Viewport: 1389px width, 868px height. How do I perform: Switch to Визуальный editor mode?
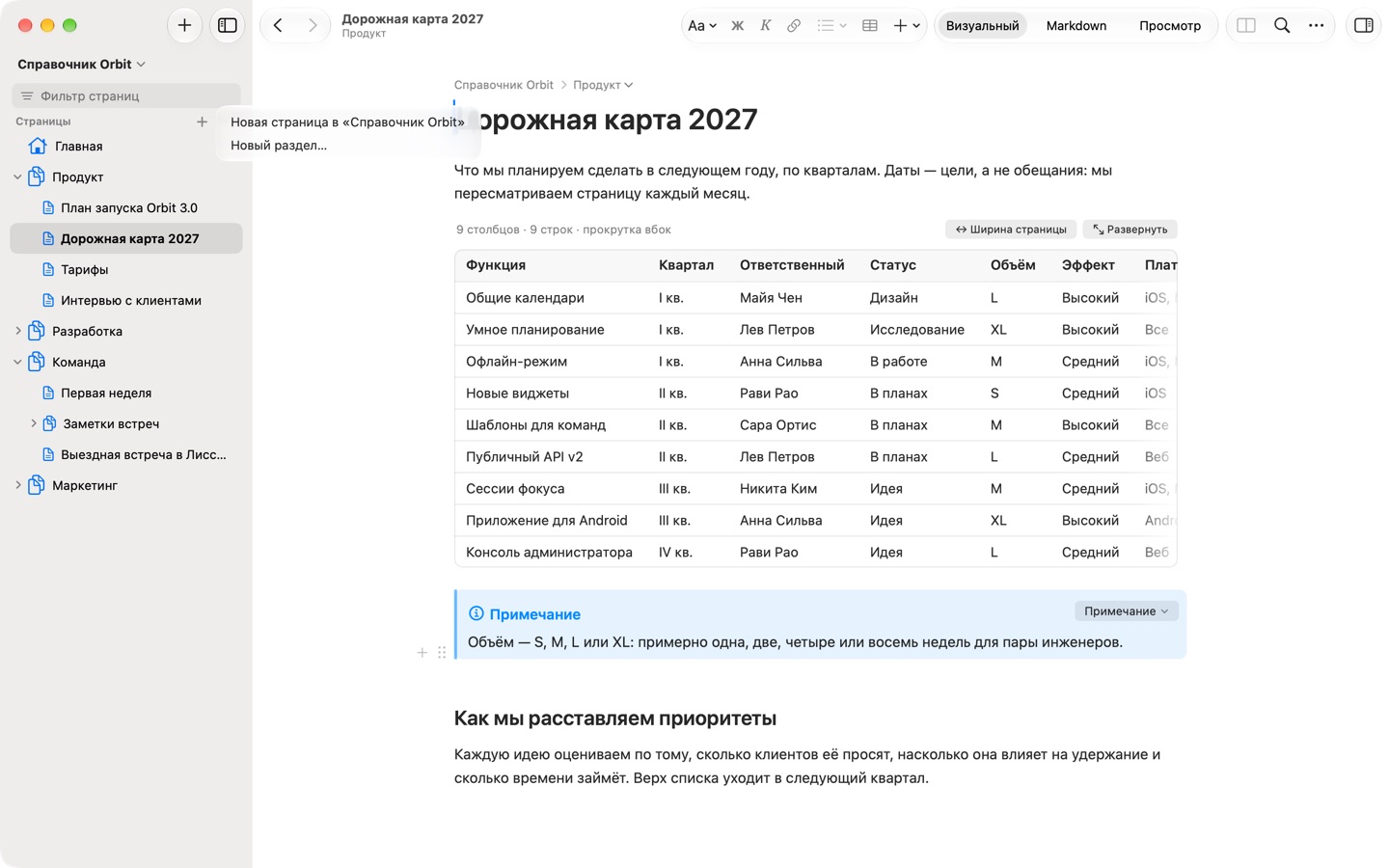(x=982, y=26)
